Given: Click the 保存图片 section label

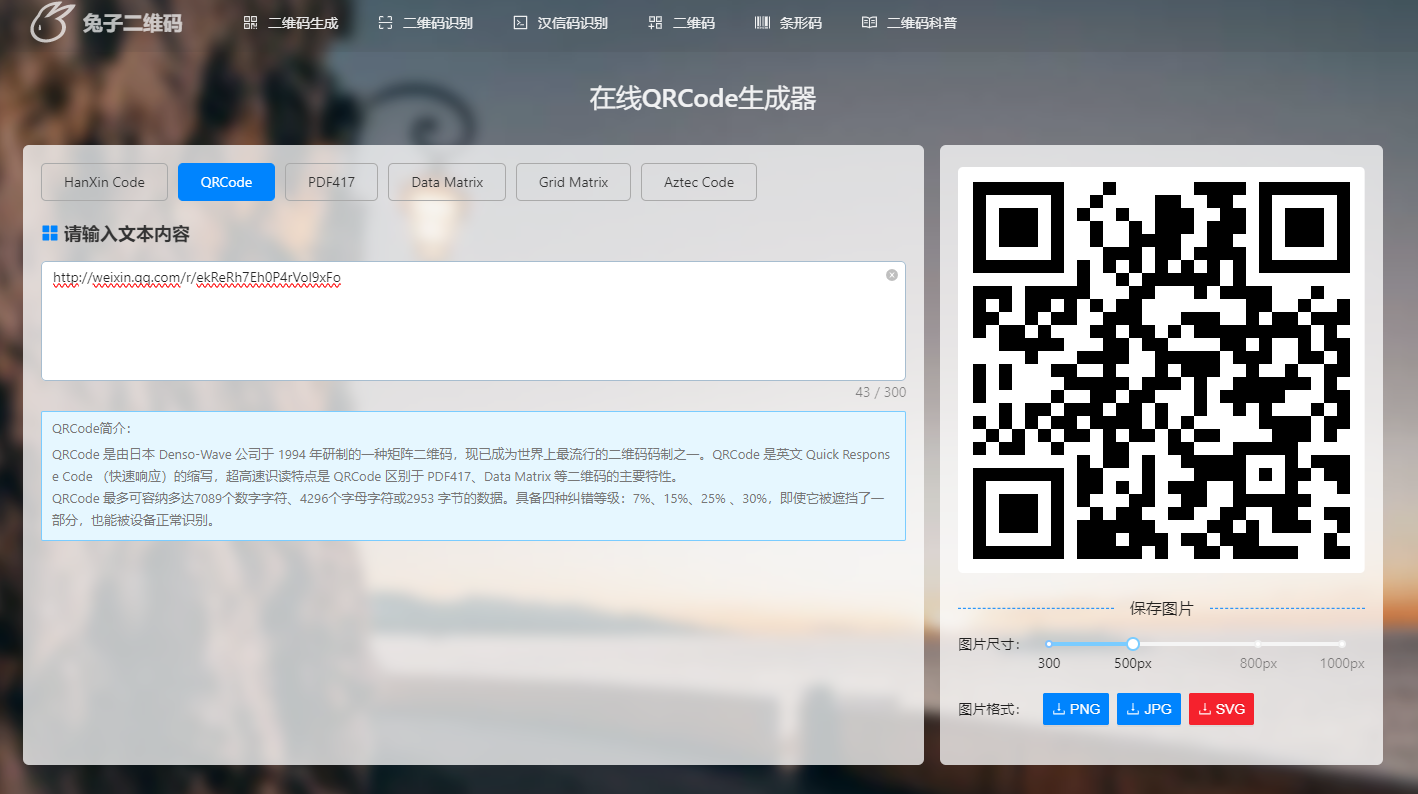Looking at the screenshot, I should (1161, 608).
